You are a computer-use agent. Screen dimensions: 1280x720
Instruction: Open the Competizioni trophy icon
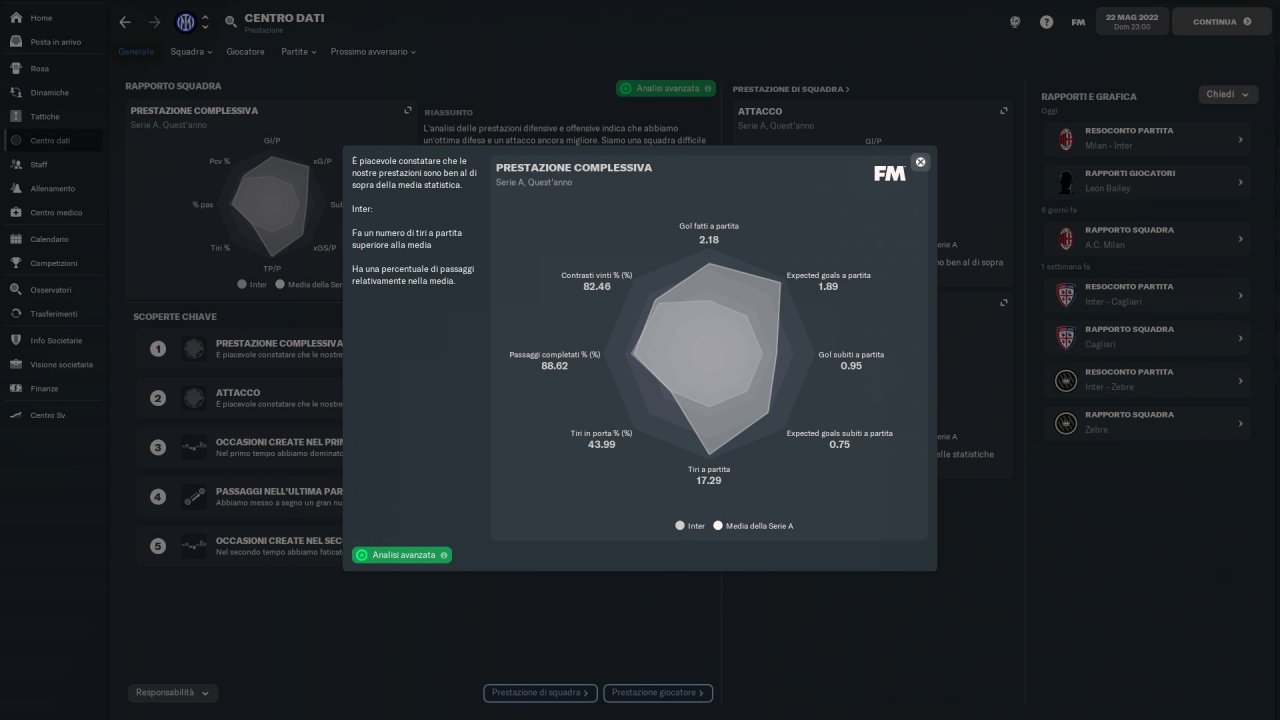(x=16, y=264)
